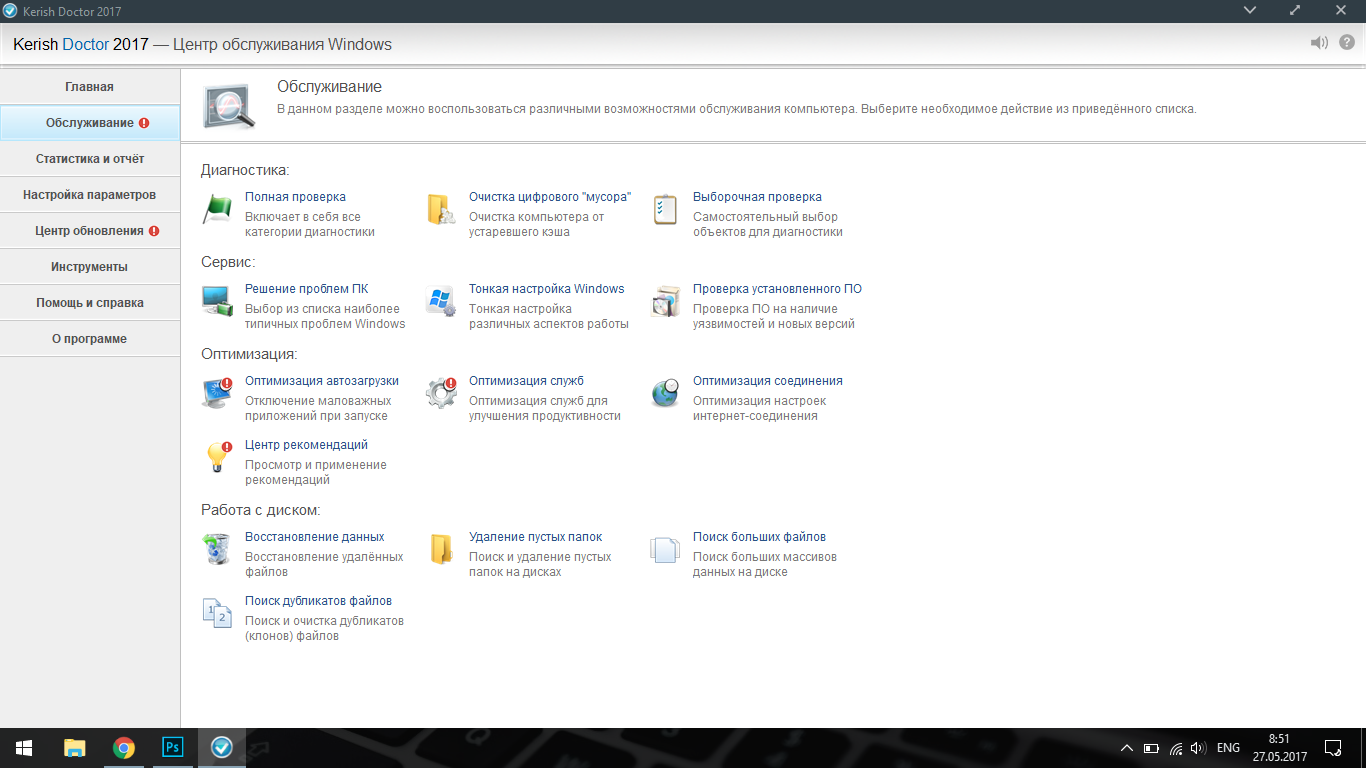This screenshot has height=768, width=1366.
Task: Open Оптимизация автозагрузки link
Action: (322, 381)
